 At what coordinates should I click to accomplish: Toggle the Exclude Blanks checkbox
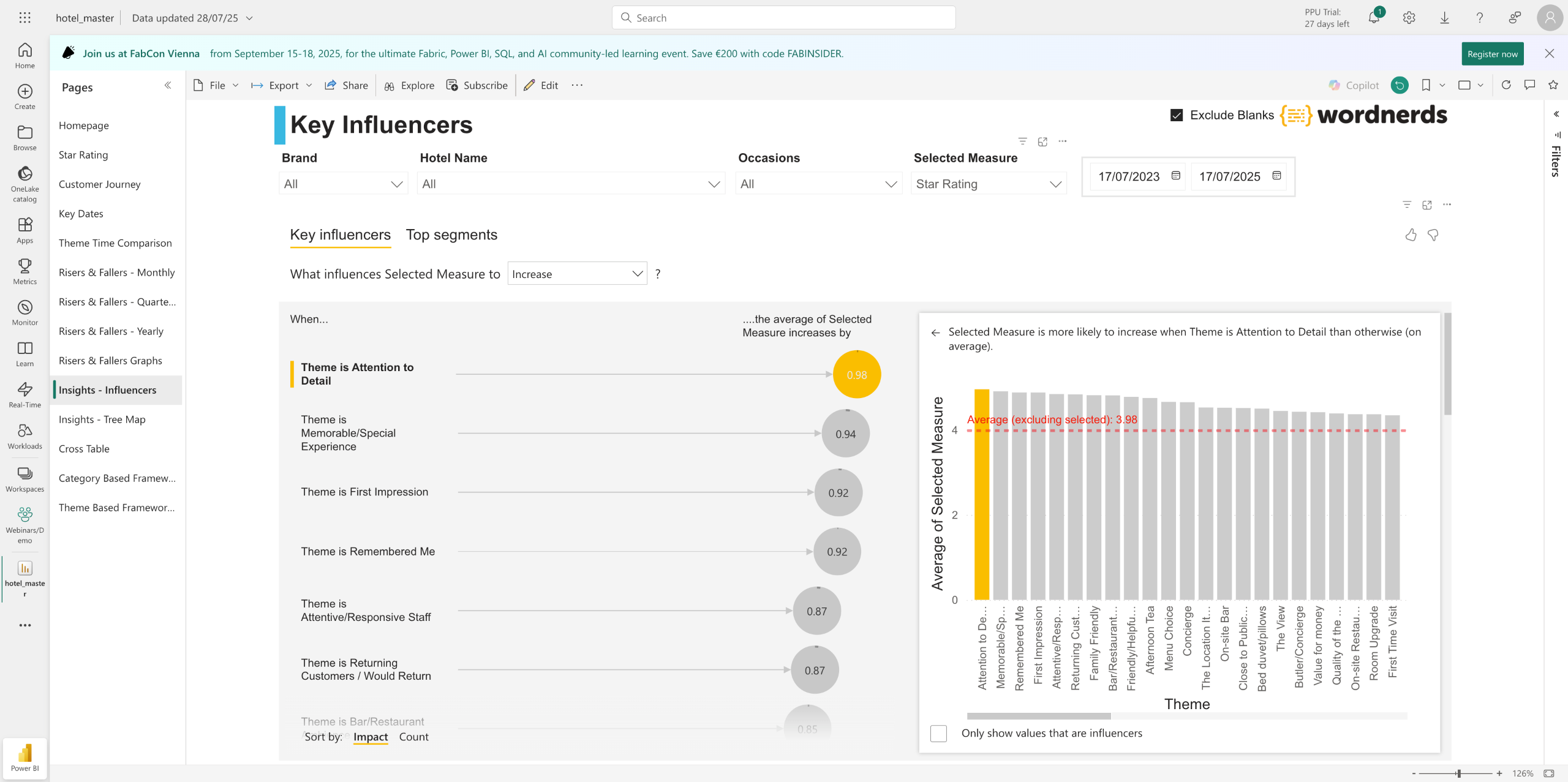point(1177,115)
